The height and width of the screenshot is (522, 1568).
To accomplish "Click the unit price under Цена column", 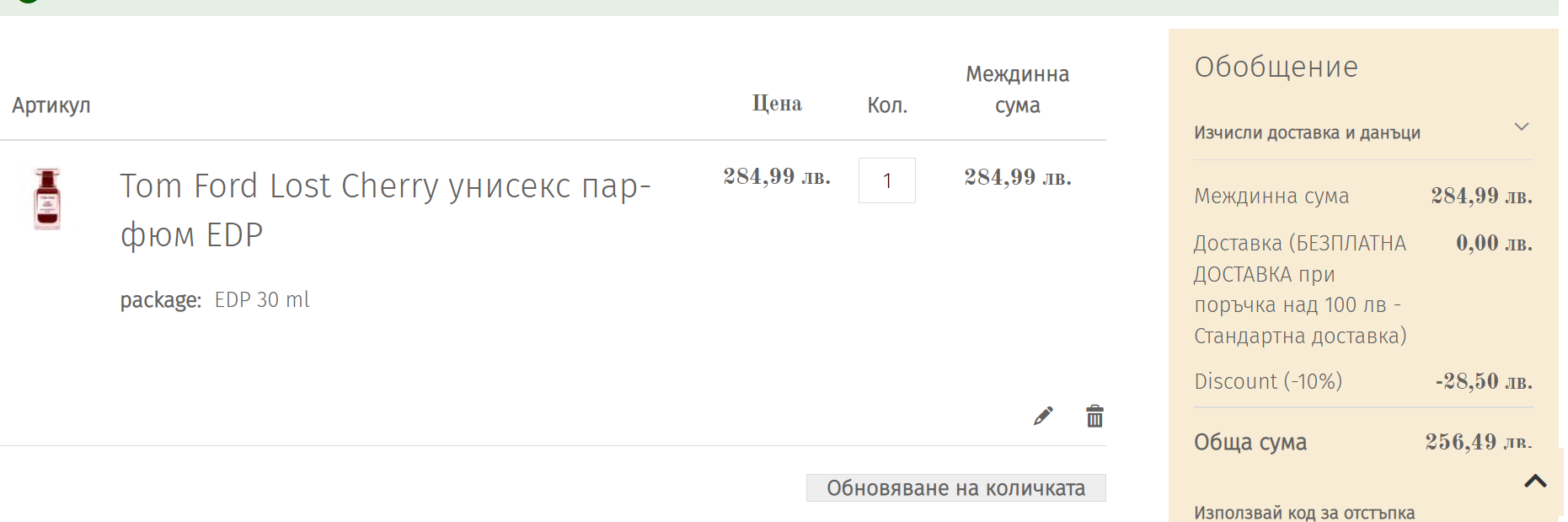I will click(x=776, y=177).
